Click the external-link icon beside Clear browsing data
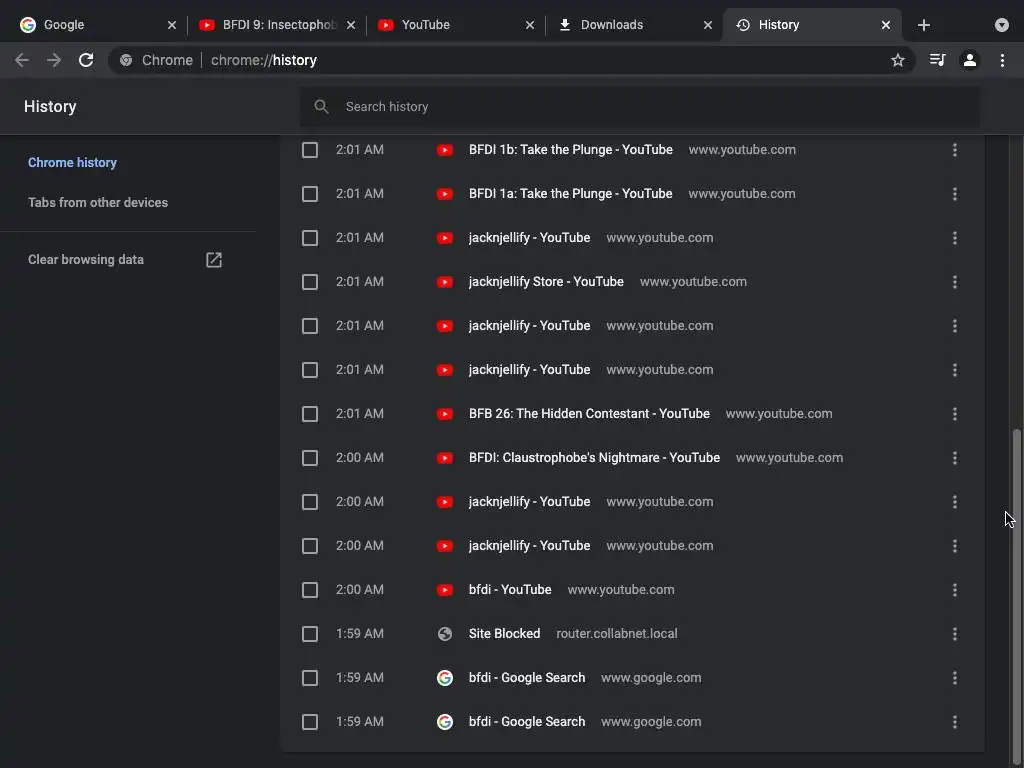Viewport: 1024px width, 768px height. click(214, 259)
